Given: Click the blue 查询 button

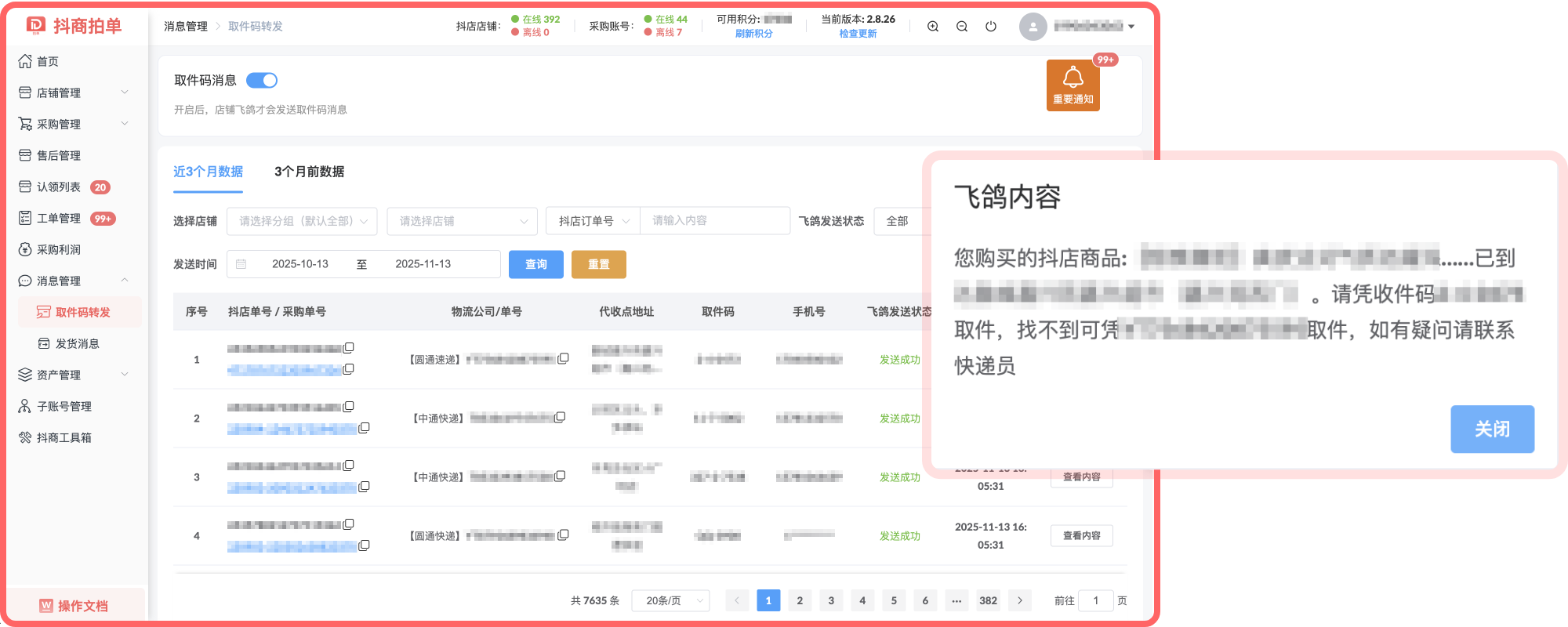Looking at the screenshot, I should [535, 264].
